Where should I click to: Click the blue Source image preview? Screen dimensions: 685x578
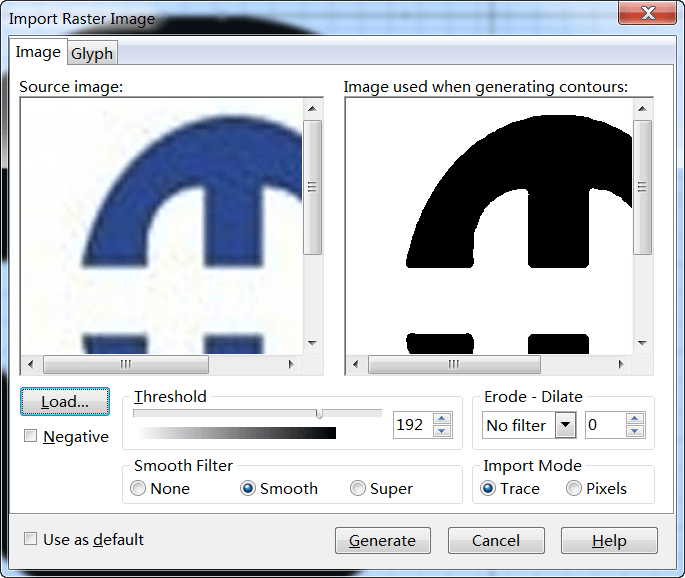click(162, 226)
